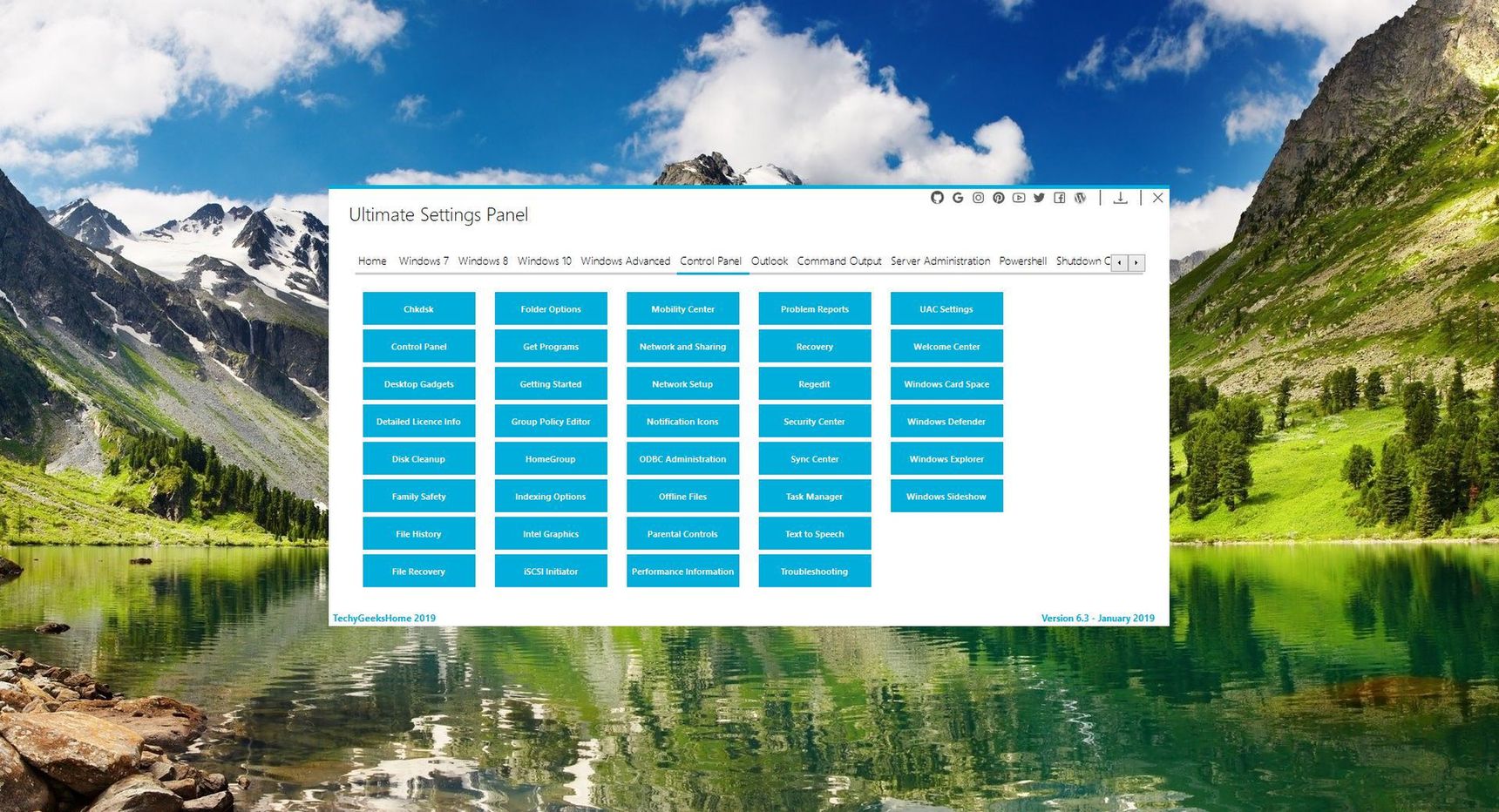Click the Recovery button
Image resolution: width=1499 pixels, height=812 pixels.
(x=815, y=346)
